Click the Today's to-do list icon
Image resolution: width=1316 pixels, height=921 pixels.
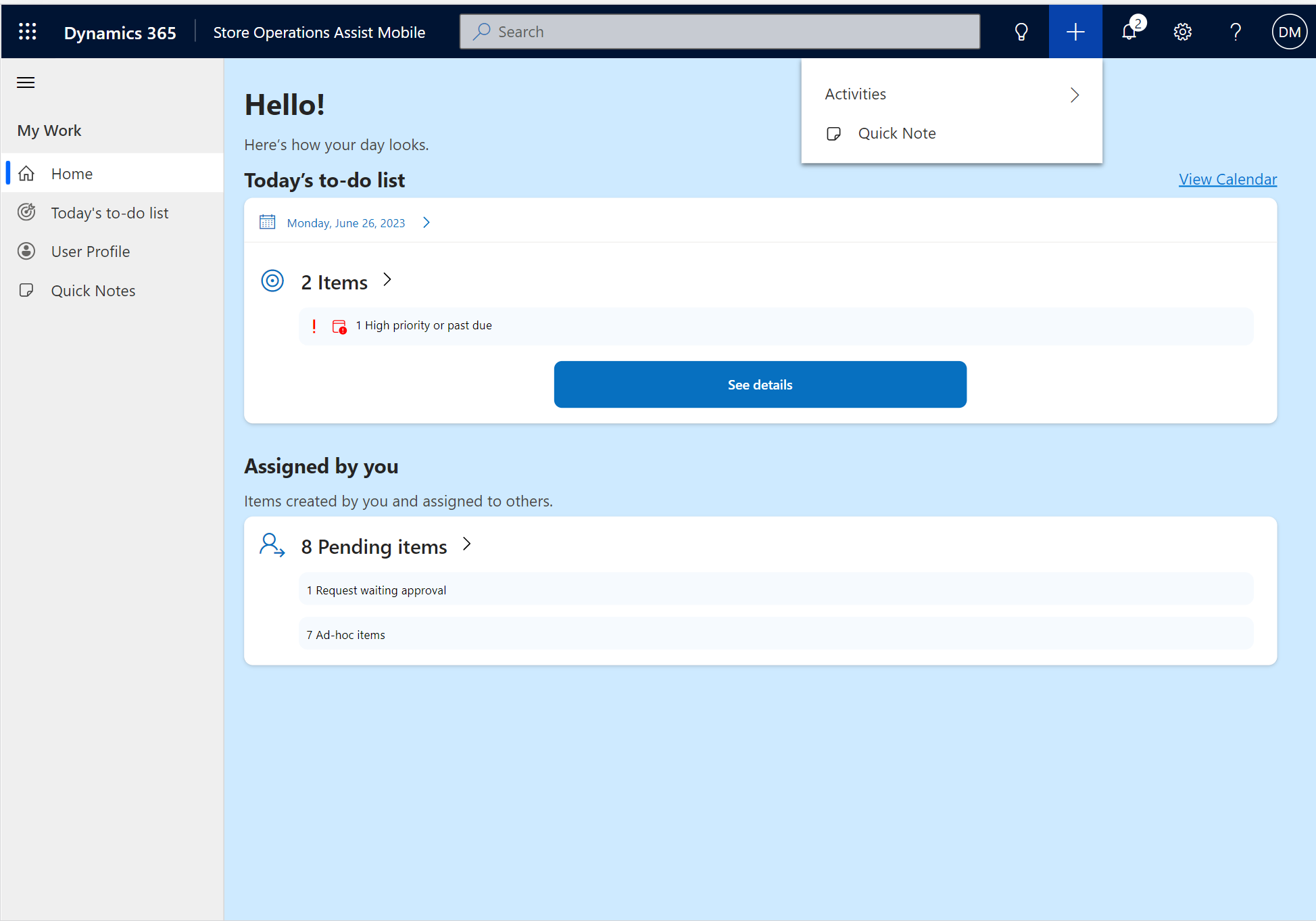pyautogui.click(x=28, y=212)
